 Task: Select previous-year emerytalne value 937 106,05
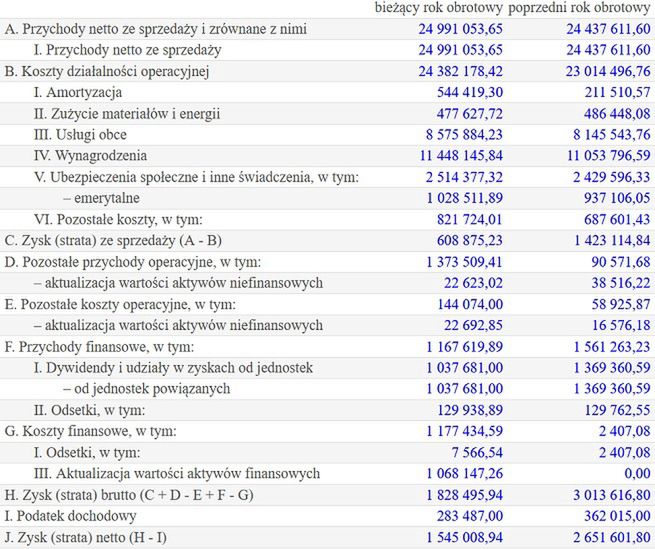click(617, 198)
